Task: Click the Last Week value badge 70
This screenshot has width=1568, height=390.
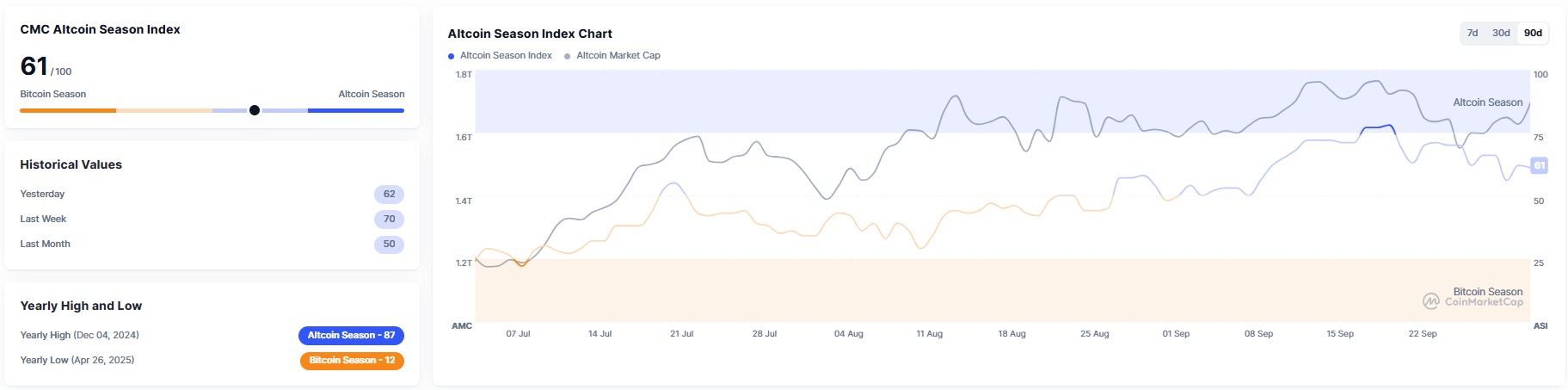Action: pos(389,220)
